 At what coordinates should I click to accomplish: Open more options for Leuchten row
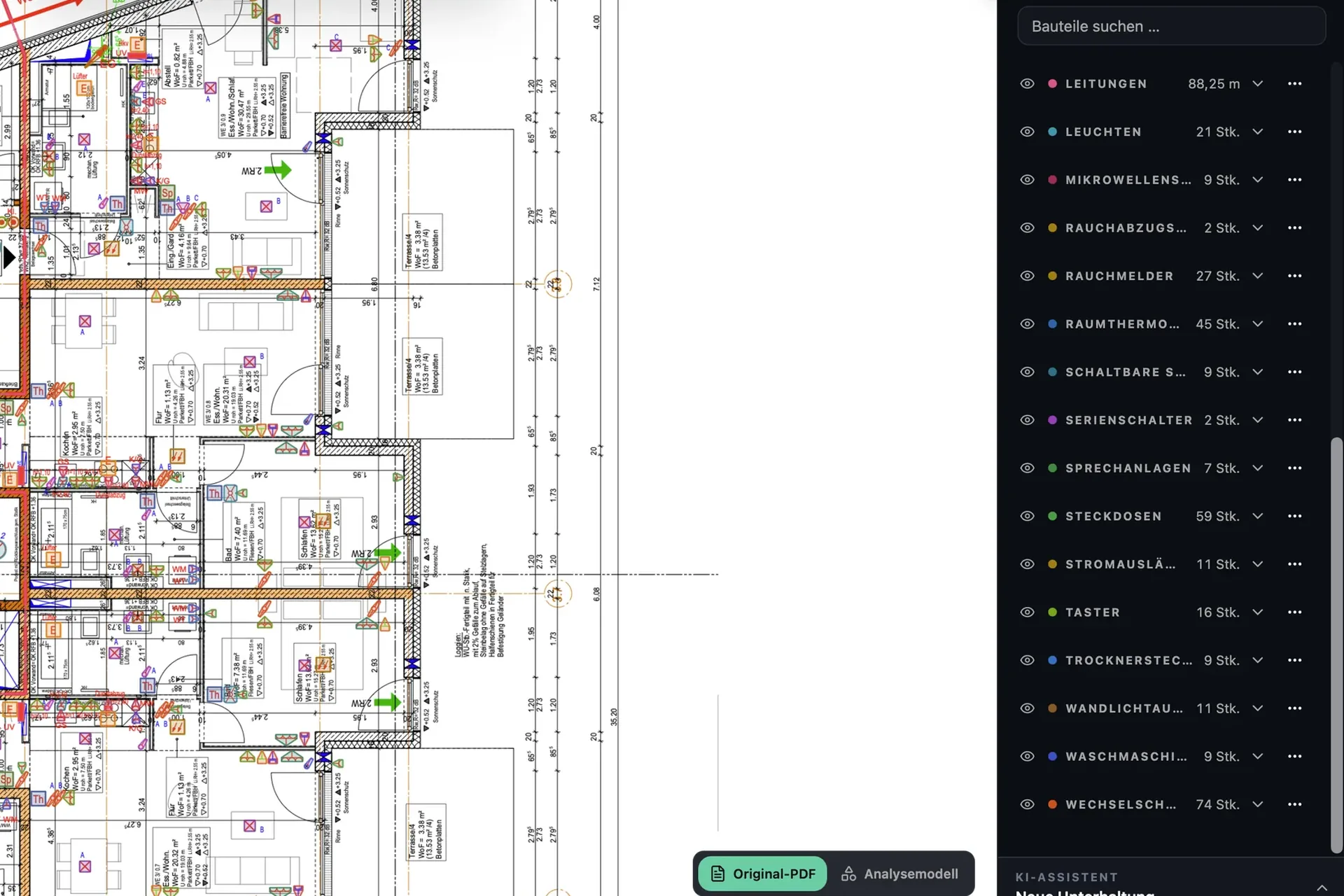1294,132
